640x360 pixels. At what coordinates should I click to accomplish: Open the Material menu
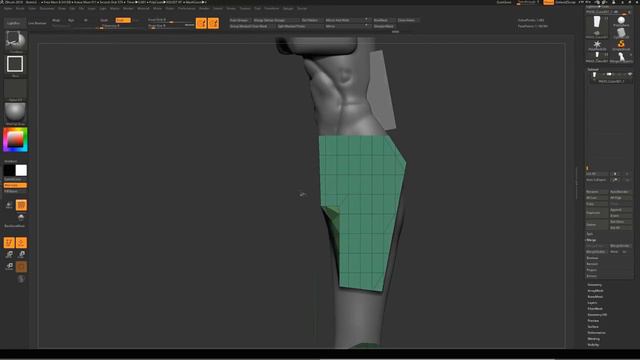(143, 8)
